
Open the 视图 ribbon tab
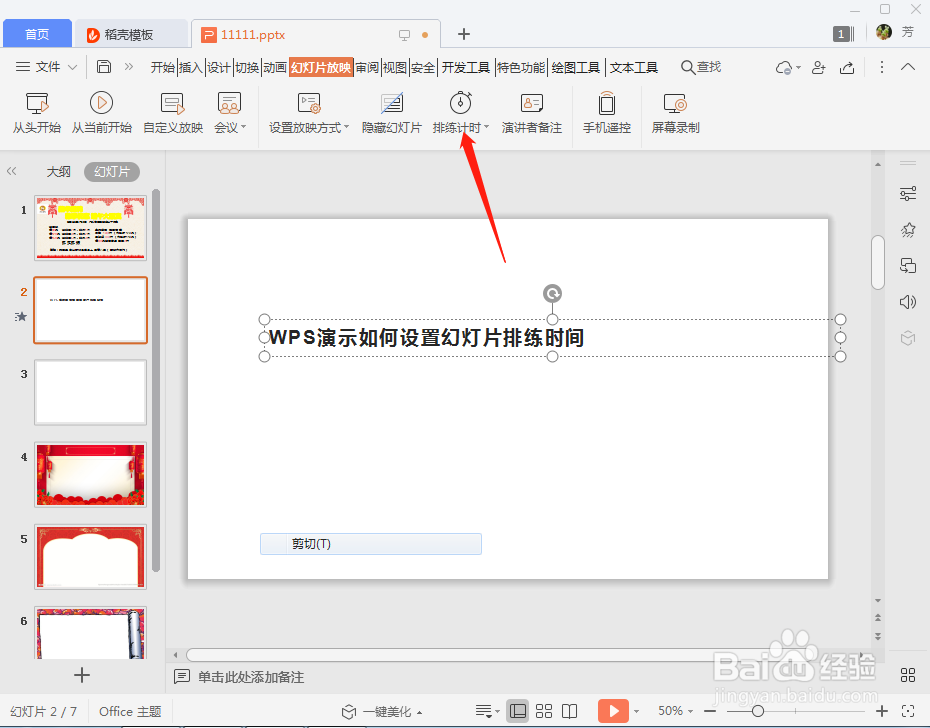pos(394,67)
